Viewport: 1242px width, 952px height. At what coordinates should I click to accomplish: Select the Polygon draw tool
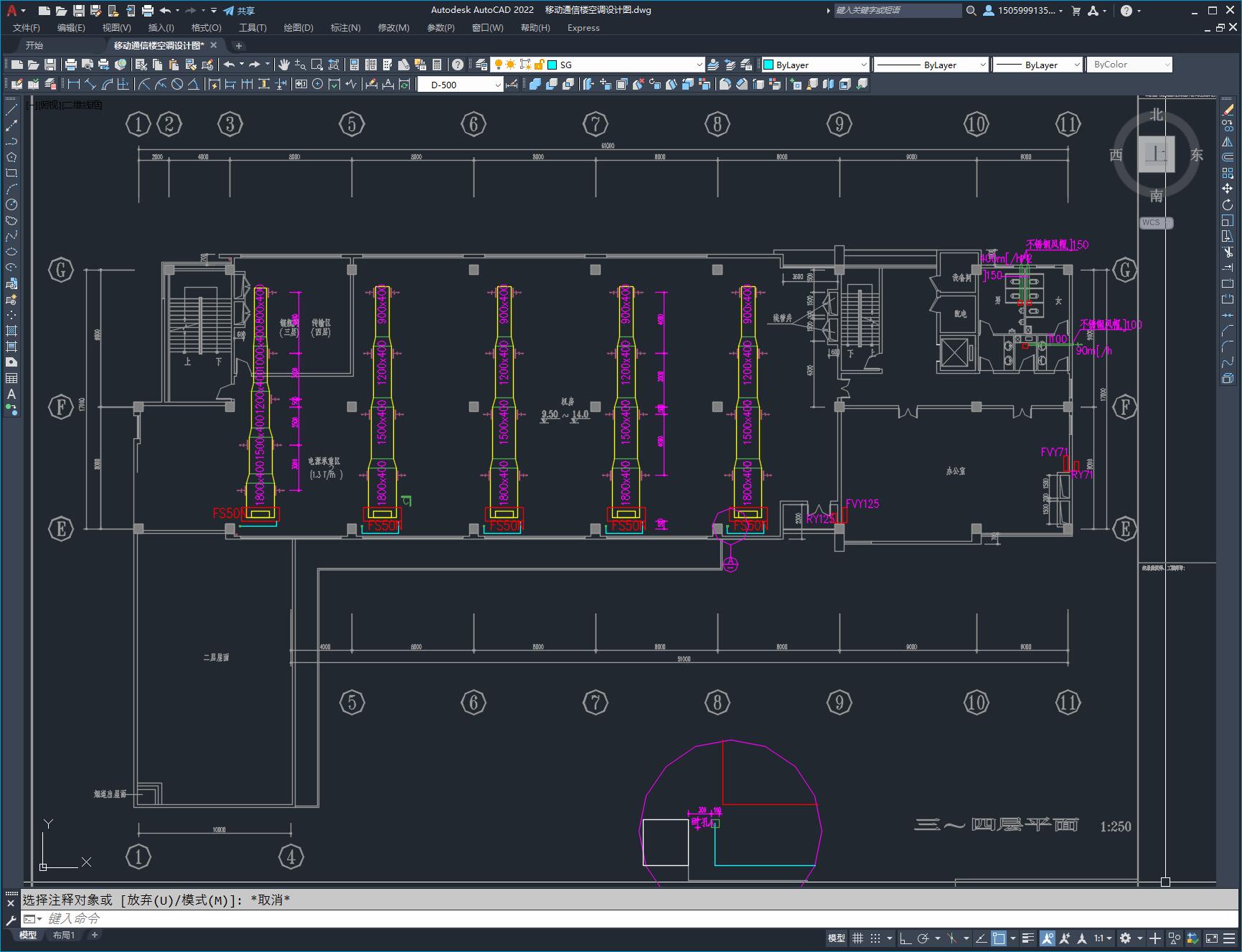click(x=11, y=157)
